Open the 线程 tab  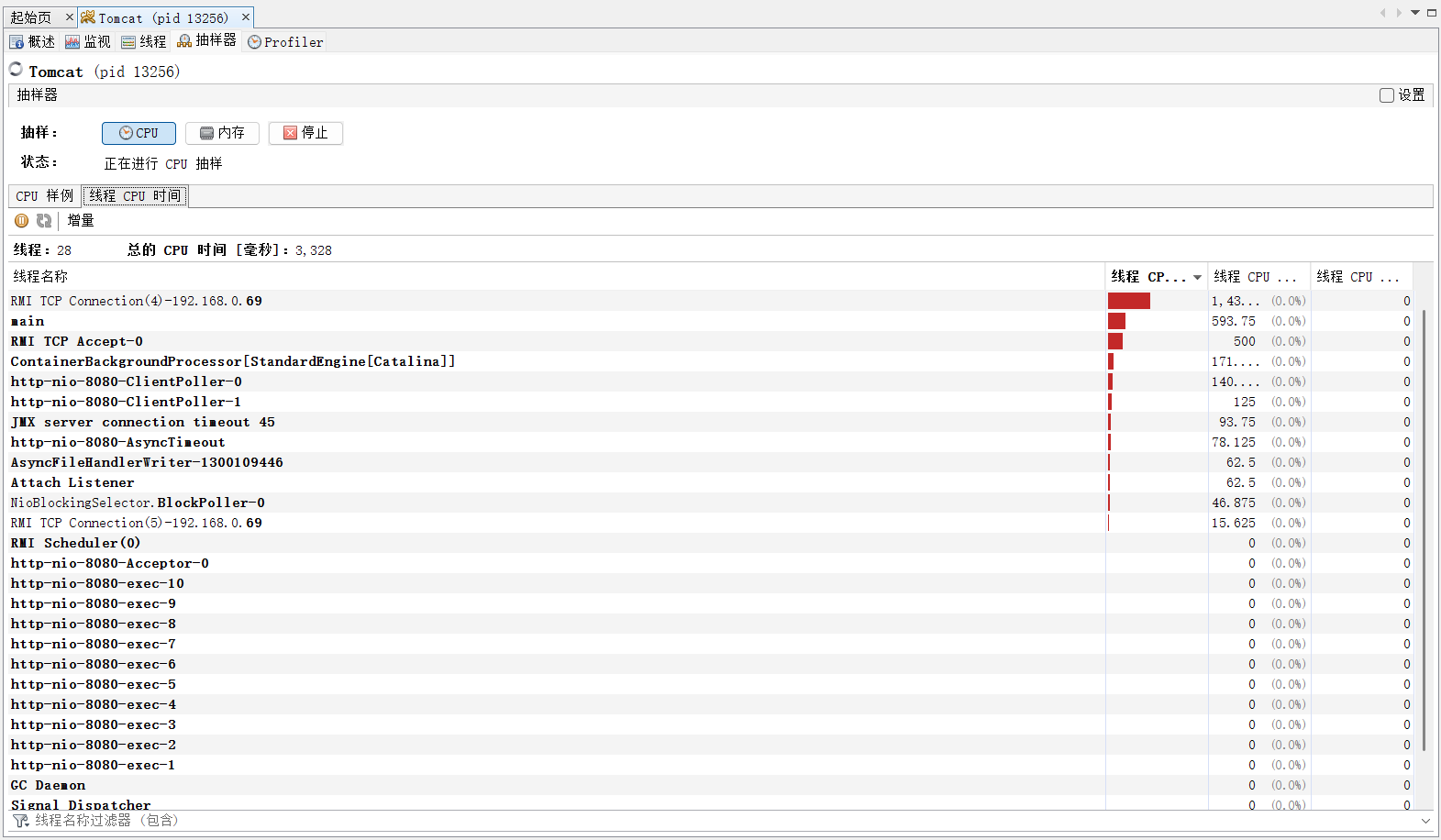tap(144, 41)
